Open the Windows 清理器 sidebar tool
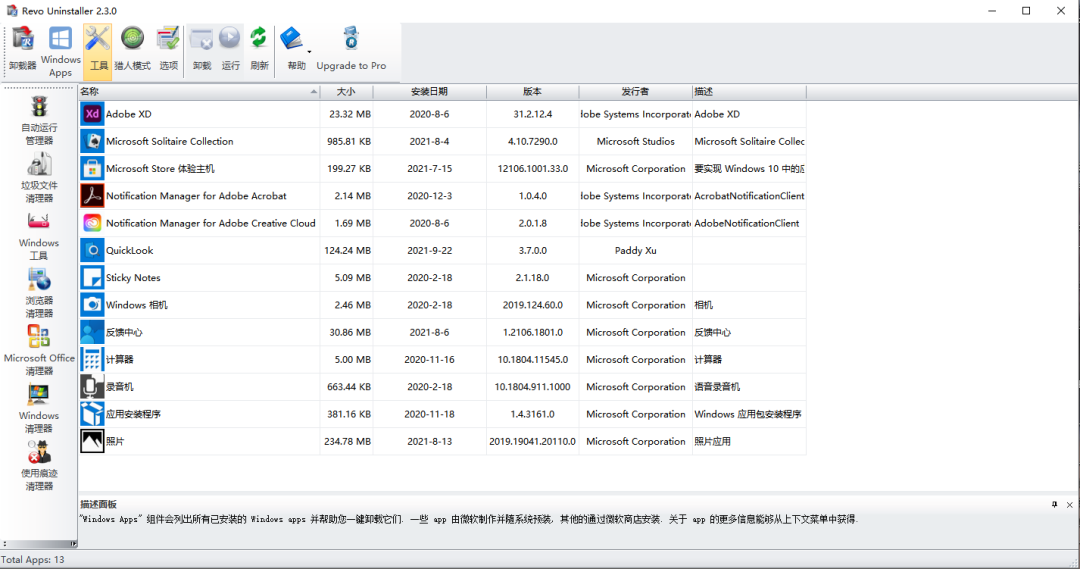 pos(39,408)
